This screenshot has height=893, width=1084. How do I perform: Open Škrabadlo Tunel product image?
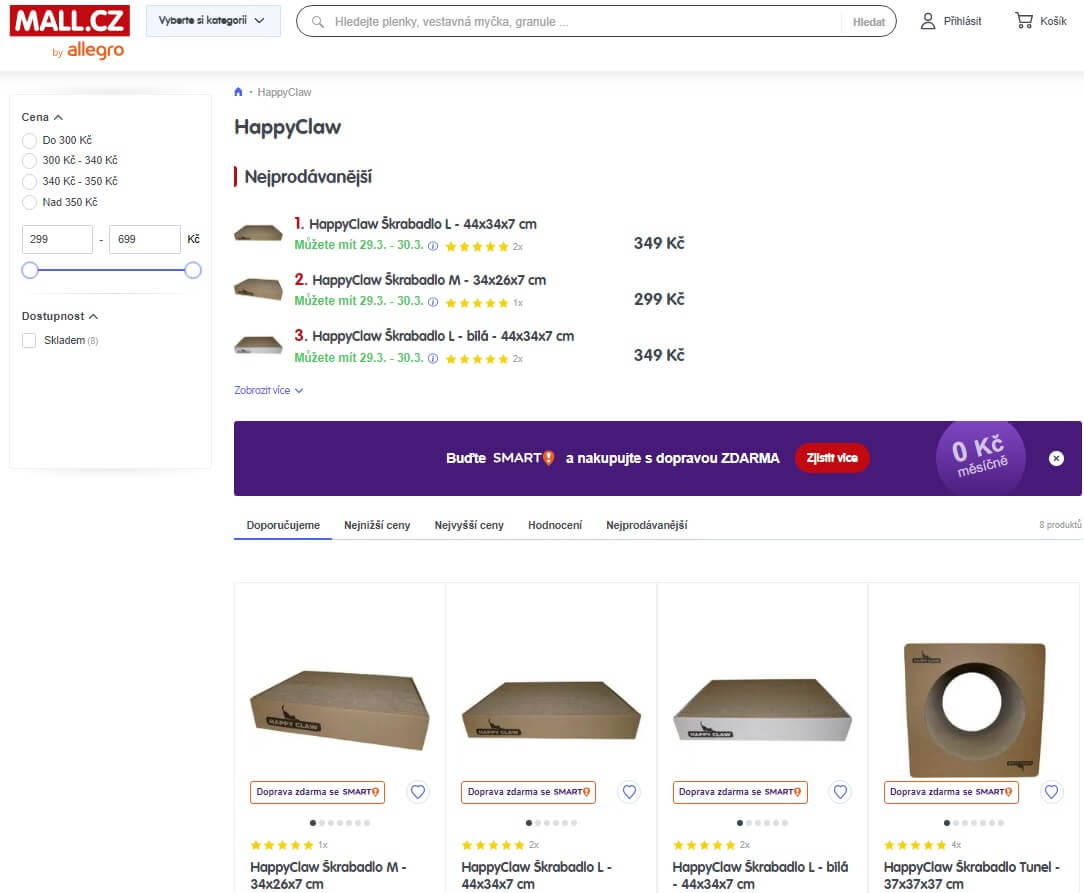[975, 709]
